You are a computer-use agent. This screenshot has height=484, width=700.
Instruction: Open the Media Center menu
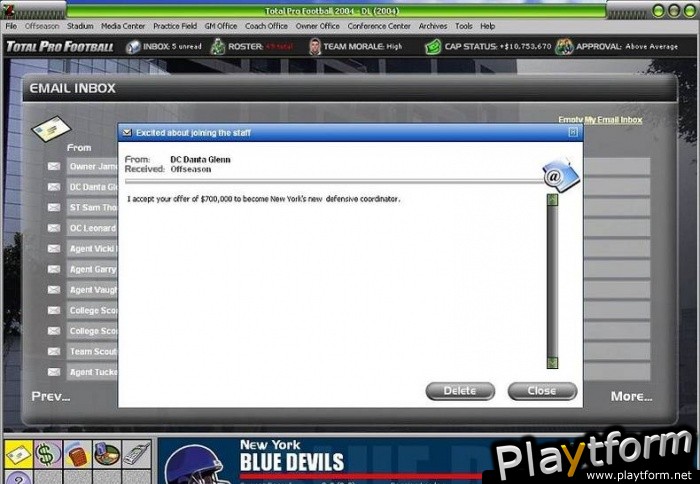pyautogui.click(x=123, y=26)
